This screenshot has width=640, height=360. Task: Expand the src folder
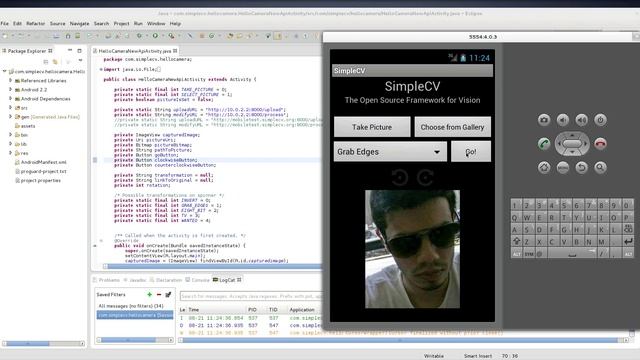tap(10, 107)
